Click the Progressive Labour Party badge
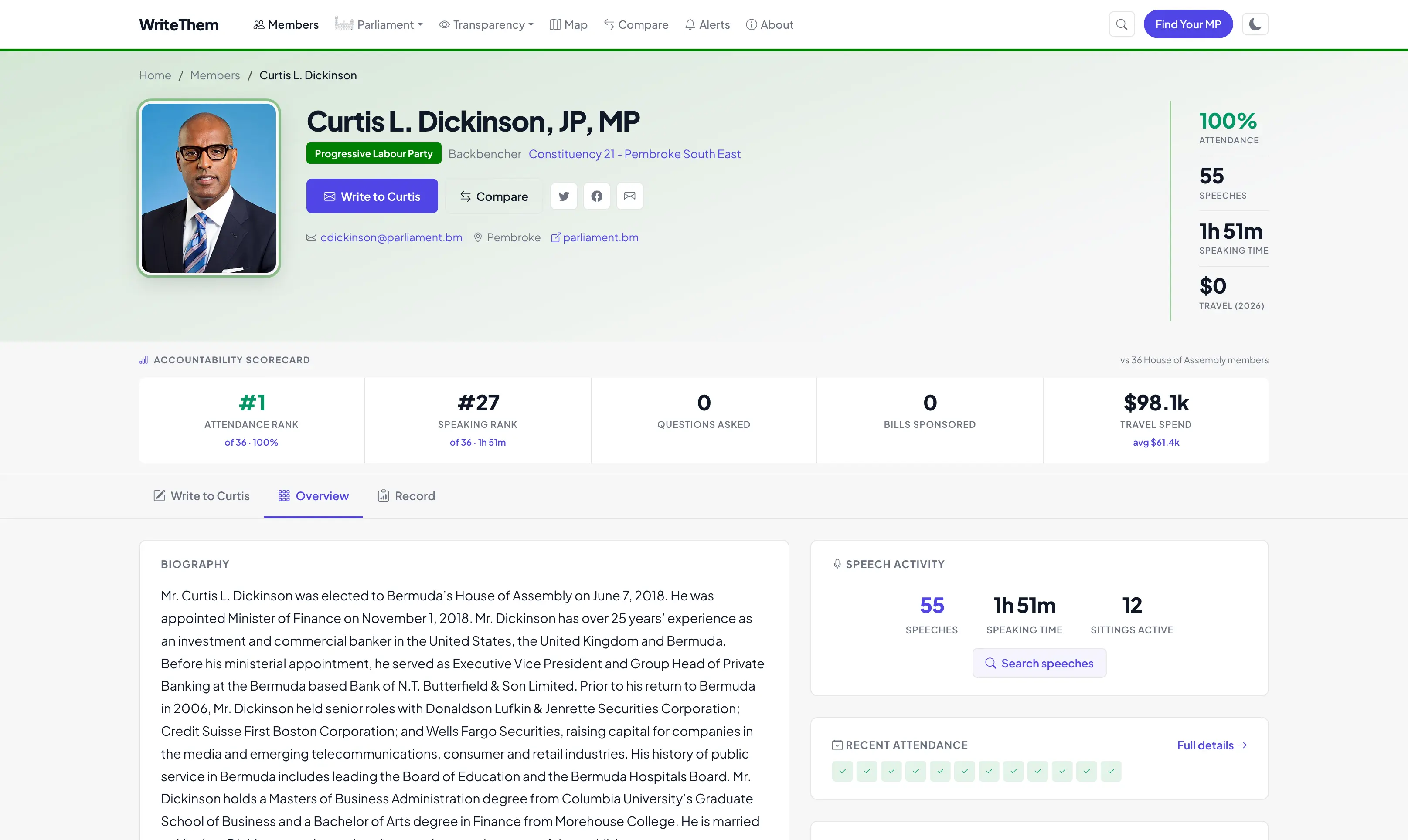Screen dimensions: 1408x840 [373, 153]
